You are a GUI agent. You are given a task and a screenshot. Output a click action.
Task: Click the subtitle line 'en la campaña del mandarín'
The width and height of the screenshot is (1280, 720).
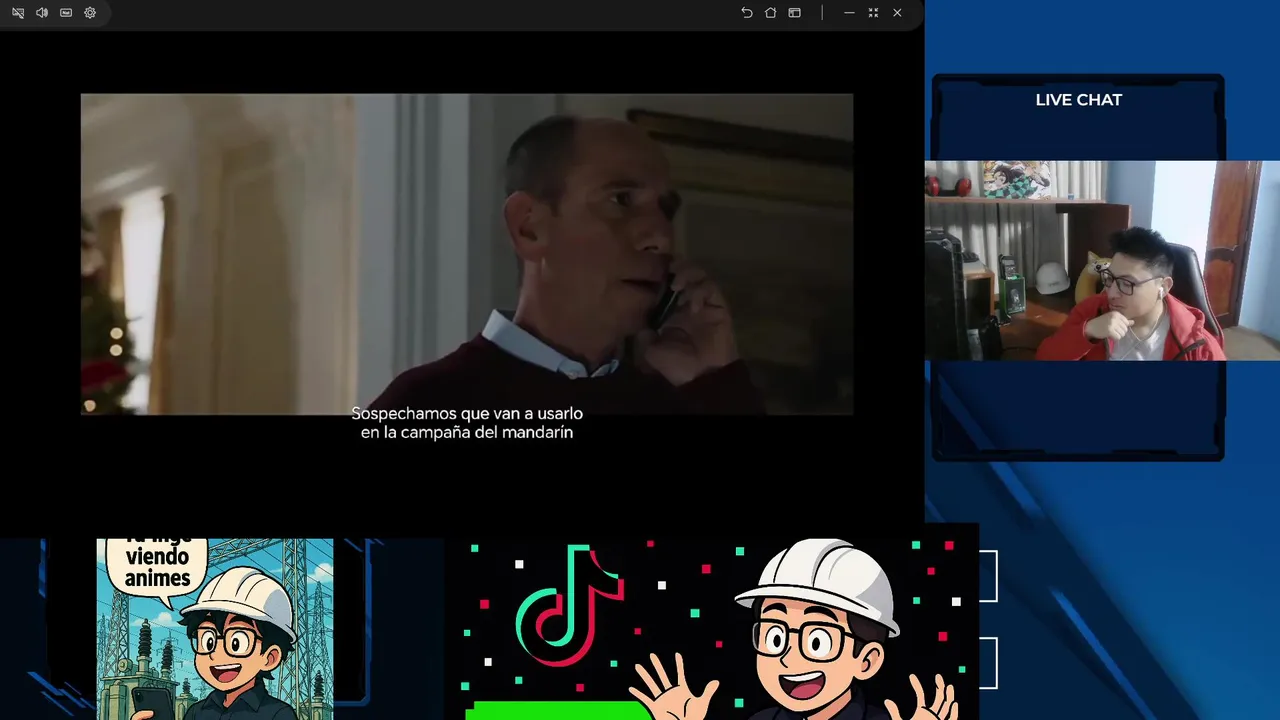467,433
